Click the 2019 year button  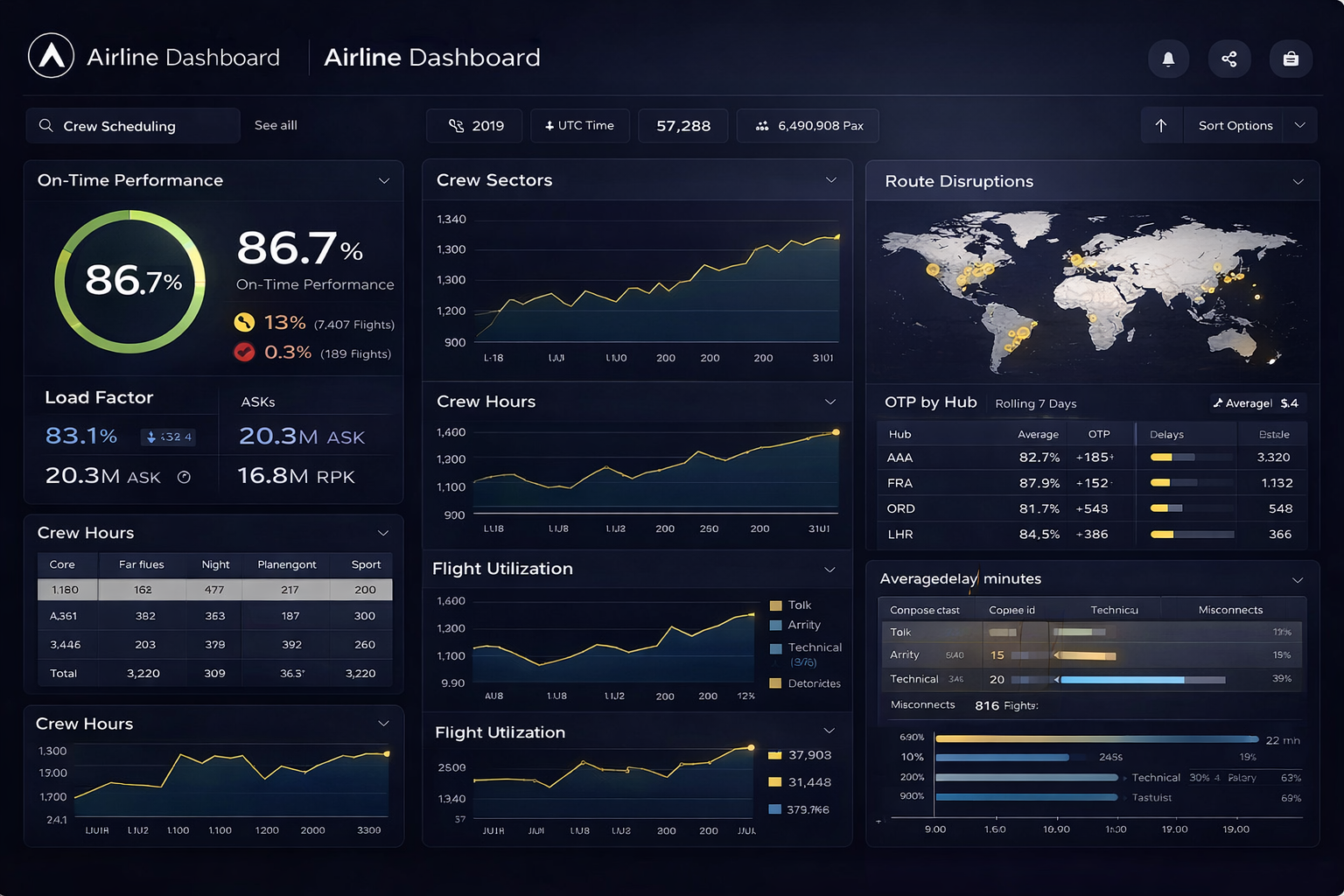[x=474, y=125]
